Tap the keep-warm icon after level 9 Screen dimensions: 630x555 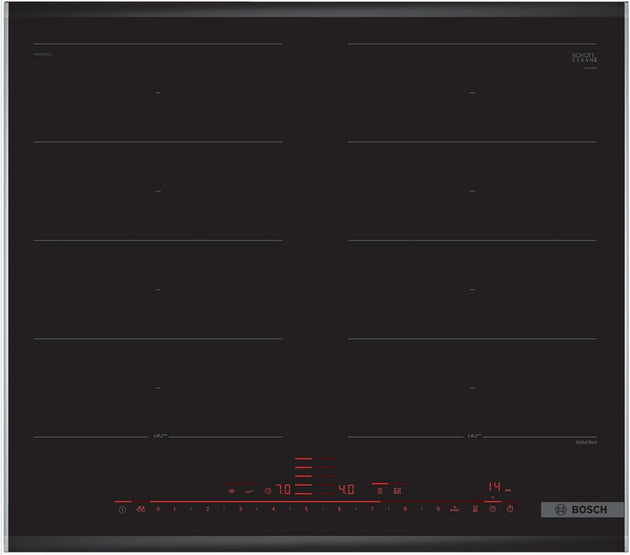454,509
